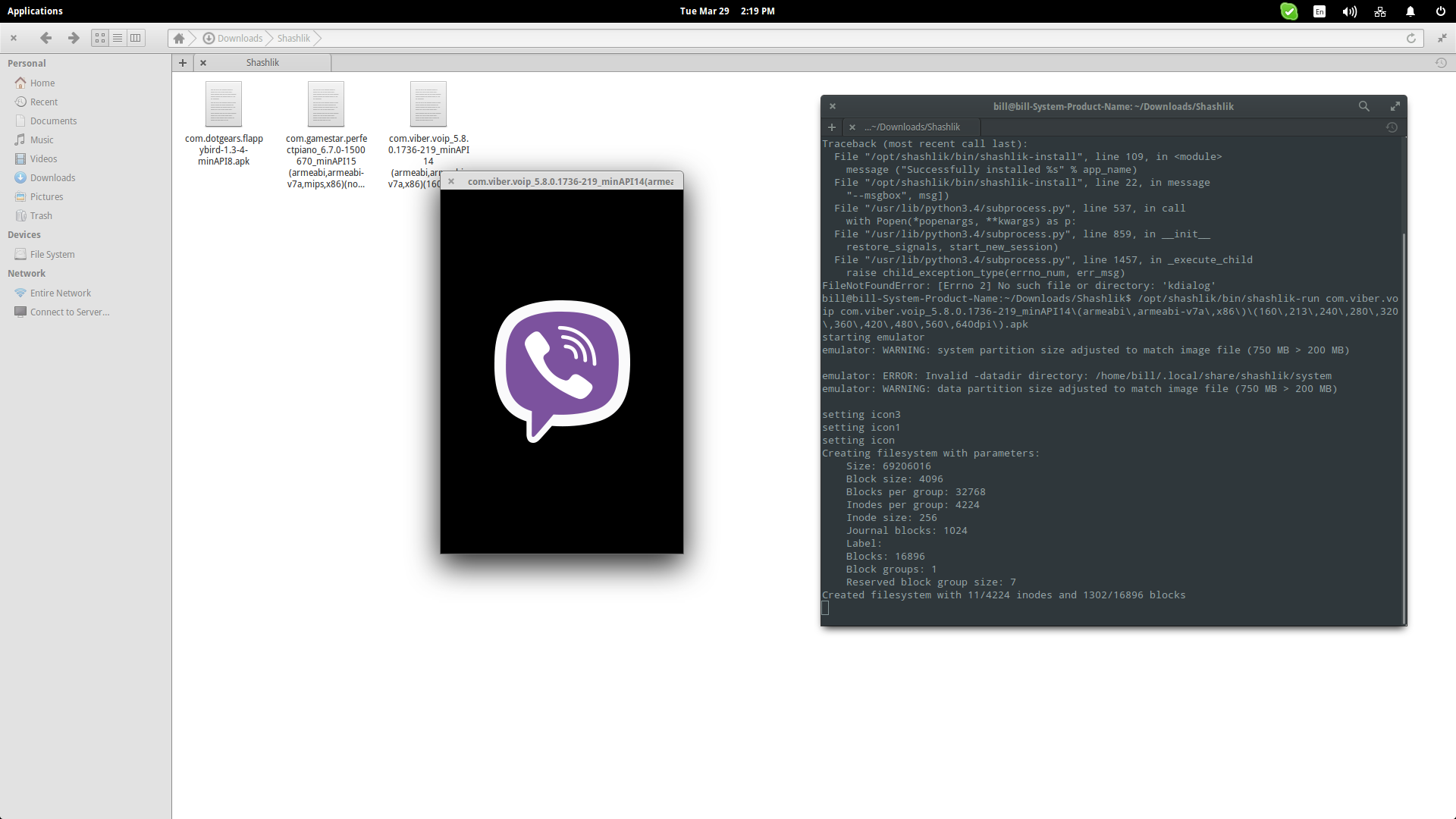Open Entire Network in the sidebar
Screen dimensions: 1456x819
pos(61,293)
